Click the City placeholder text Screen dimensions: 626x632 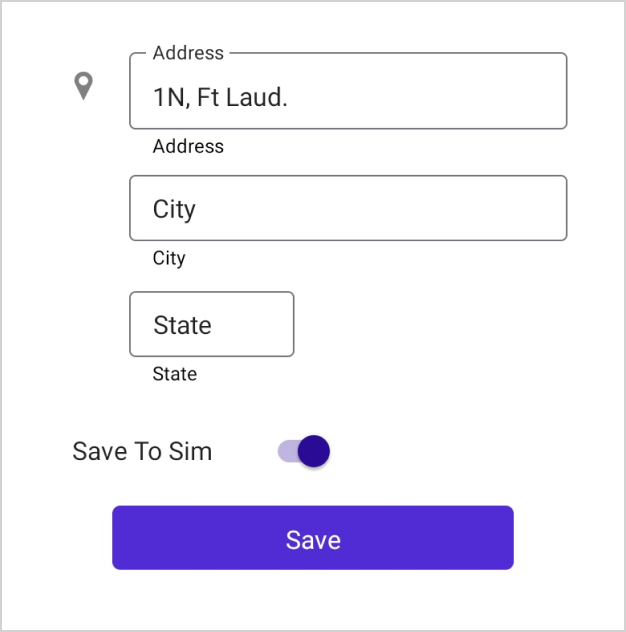coord(174,209)
